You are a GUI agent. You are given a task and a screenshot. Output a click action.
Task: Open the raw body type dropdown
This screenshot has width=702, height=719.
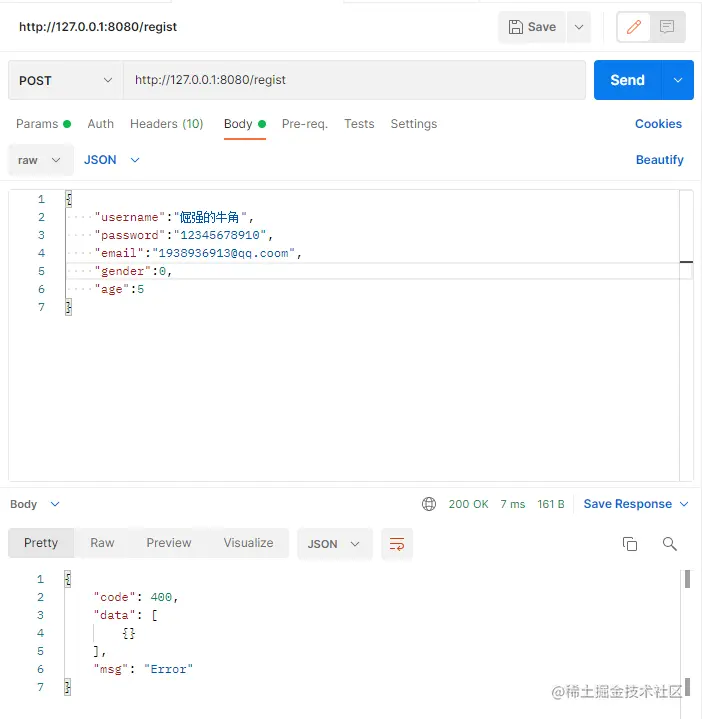[x=40, y=160]
